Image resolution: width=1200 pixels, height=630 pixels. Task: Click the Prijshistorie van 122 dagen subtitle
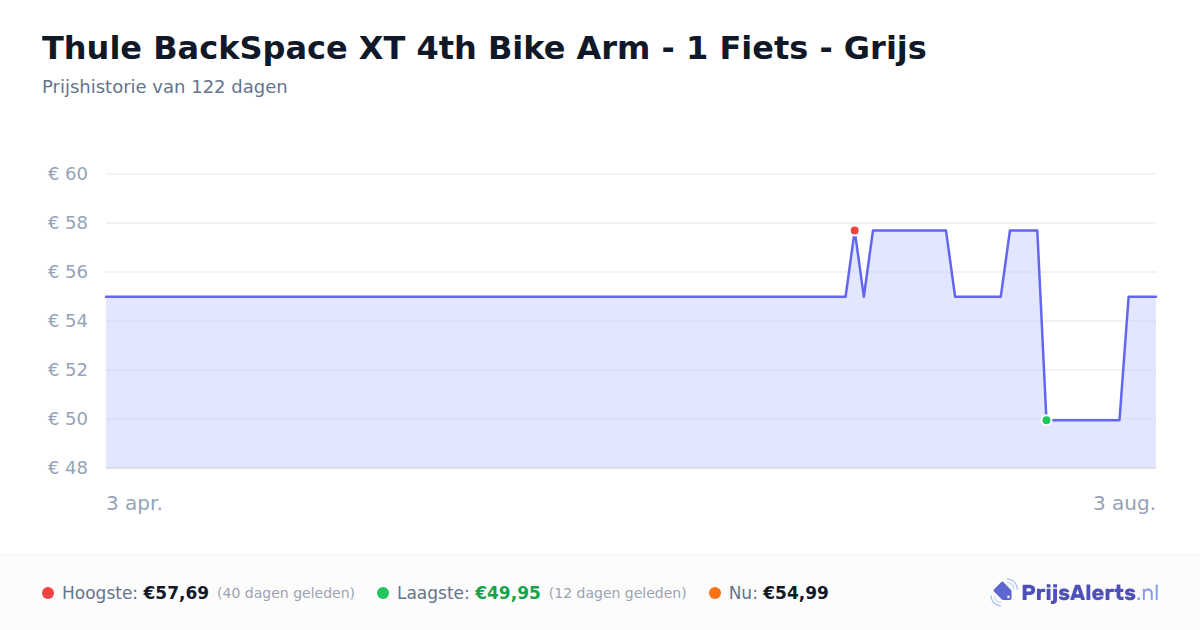165,87
